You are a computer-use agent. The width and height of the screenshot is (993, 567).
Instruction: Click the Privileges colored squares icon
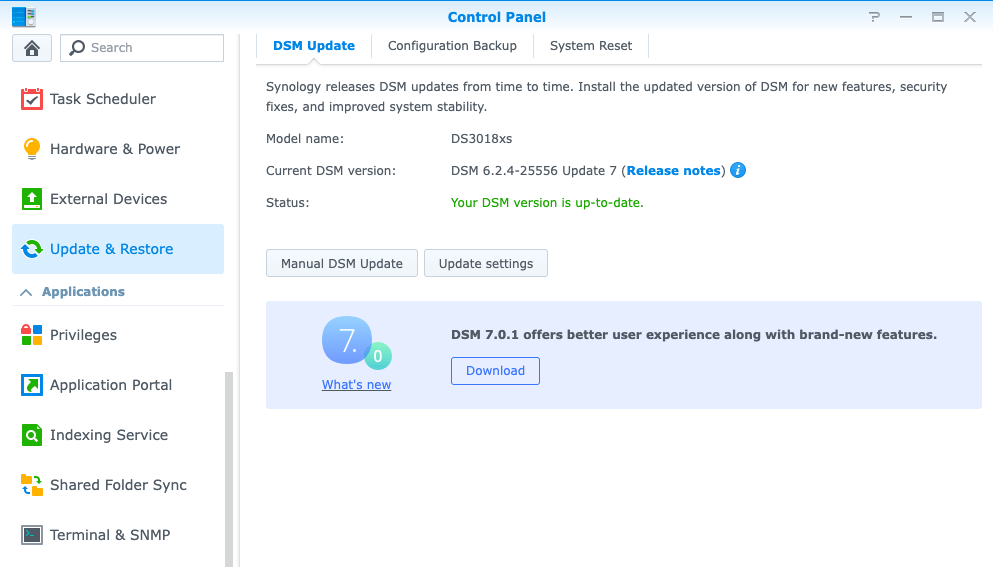(32, 334)
